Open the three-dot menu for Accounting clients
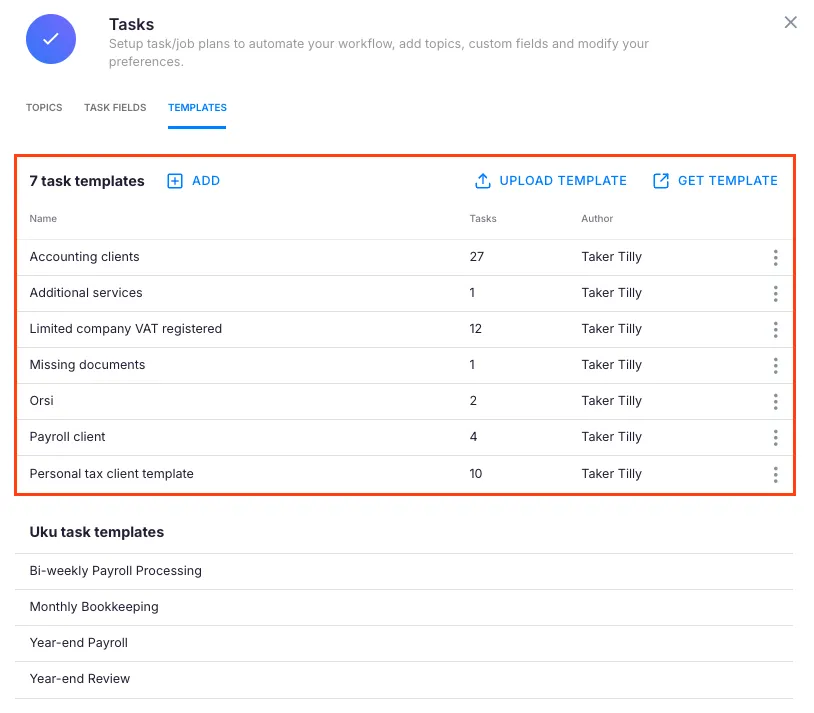Screen dimensions: 814x713 (x=775, y=258)
